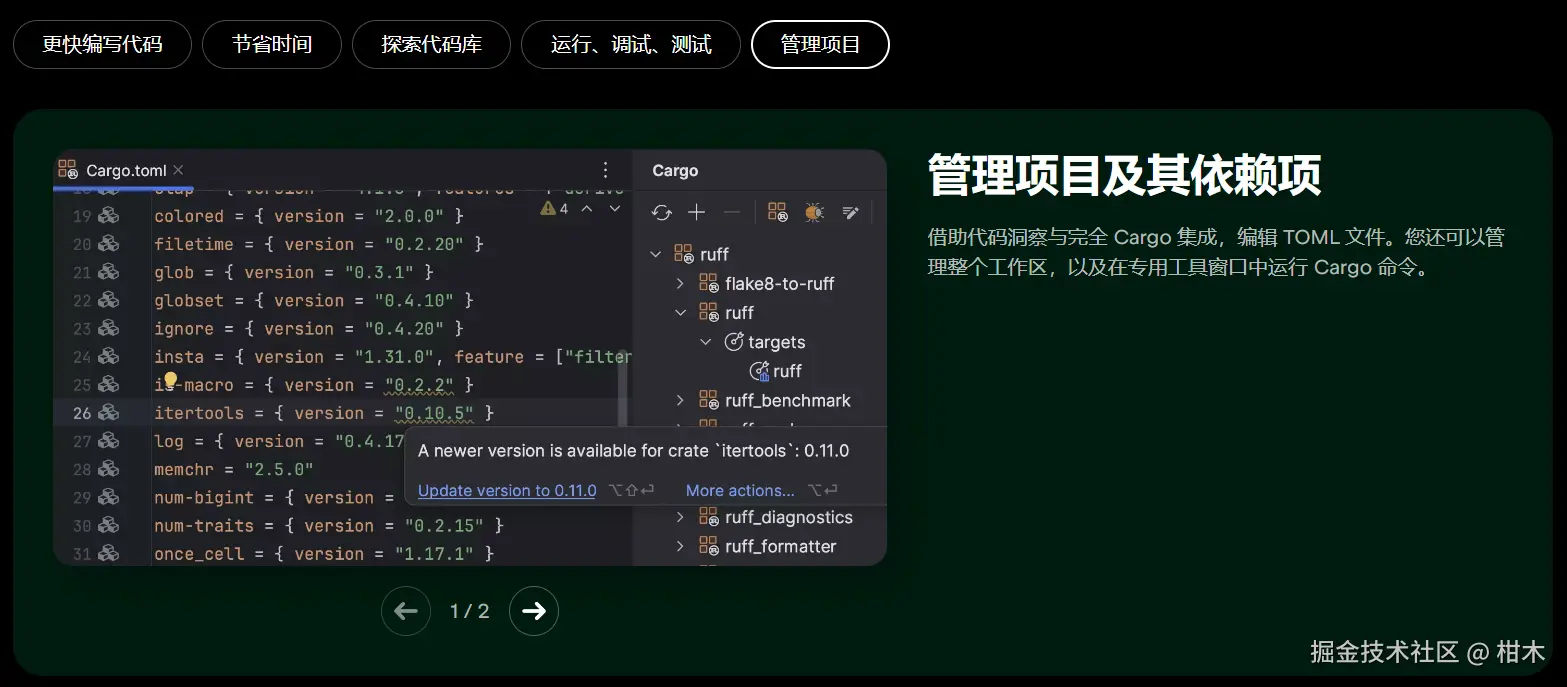
Task: Expand the flake8-to-ruff crate node
Action: 681,283
